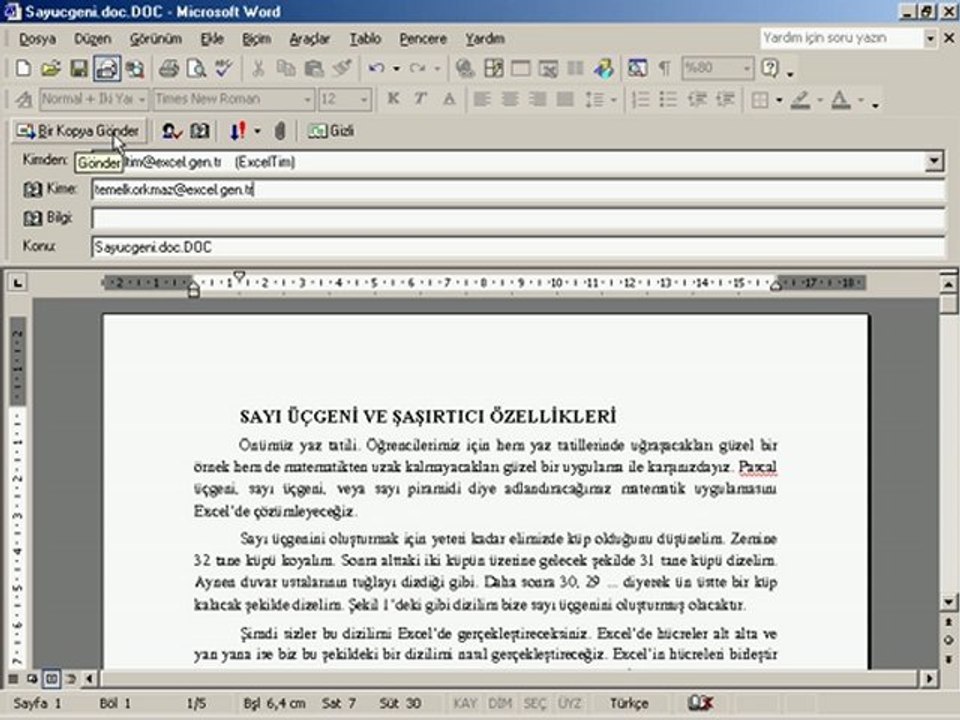Viewport: 960px width, 720px height.
Task: Toggle Show/Hide paragraph marks ¶
Action: [x=664, y=68]
